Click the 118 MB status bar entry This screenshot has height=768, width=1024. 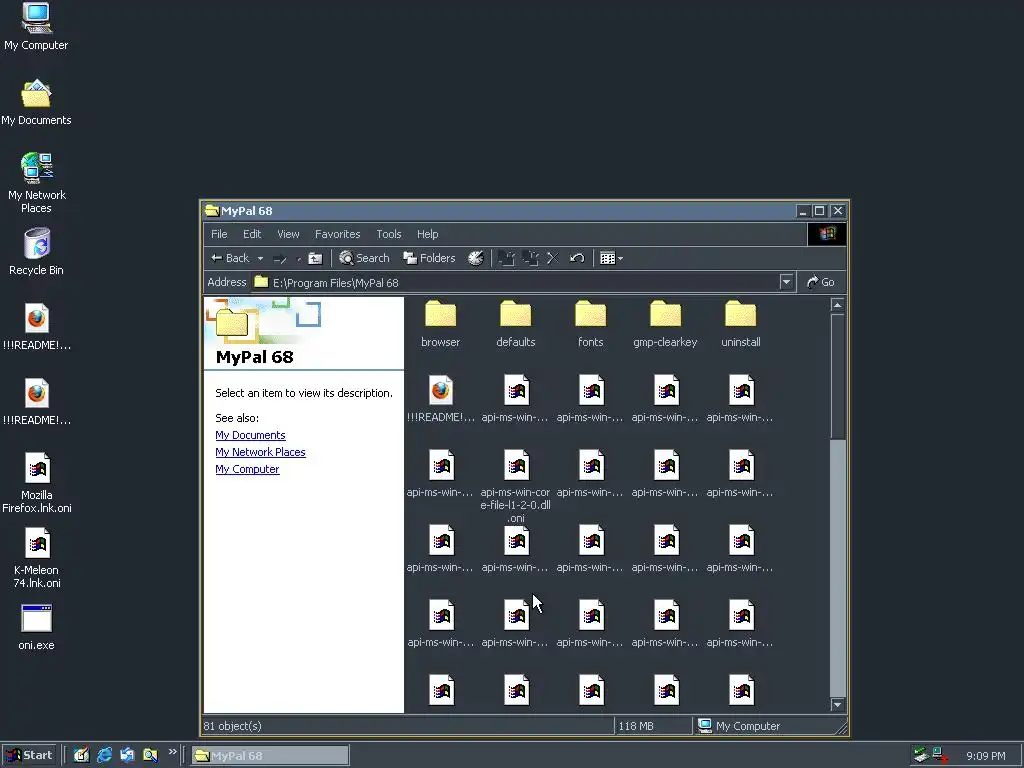[635, 726]
